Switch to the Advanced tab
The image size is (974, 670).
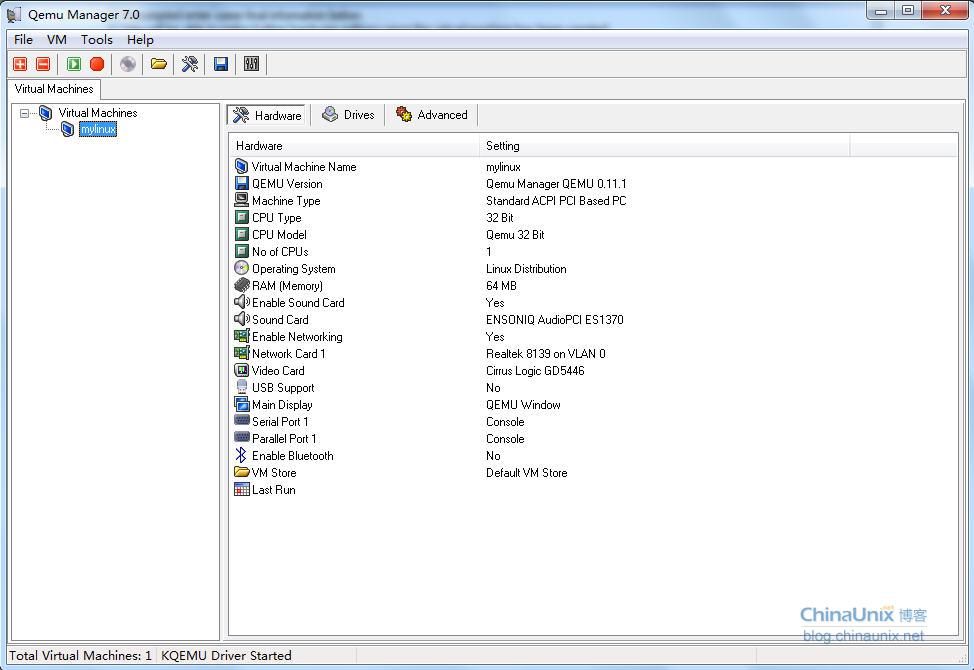pyautogui.click(x=432, y=115)
